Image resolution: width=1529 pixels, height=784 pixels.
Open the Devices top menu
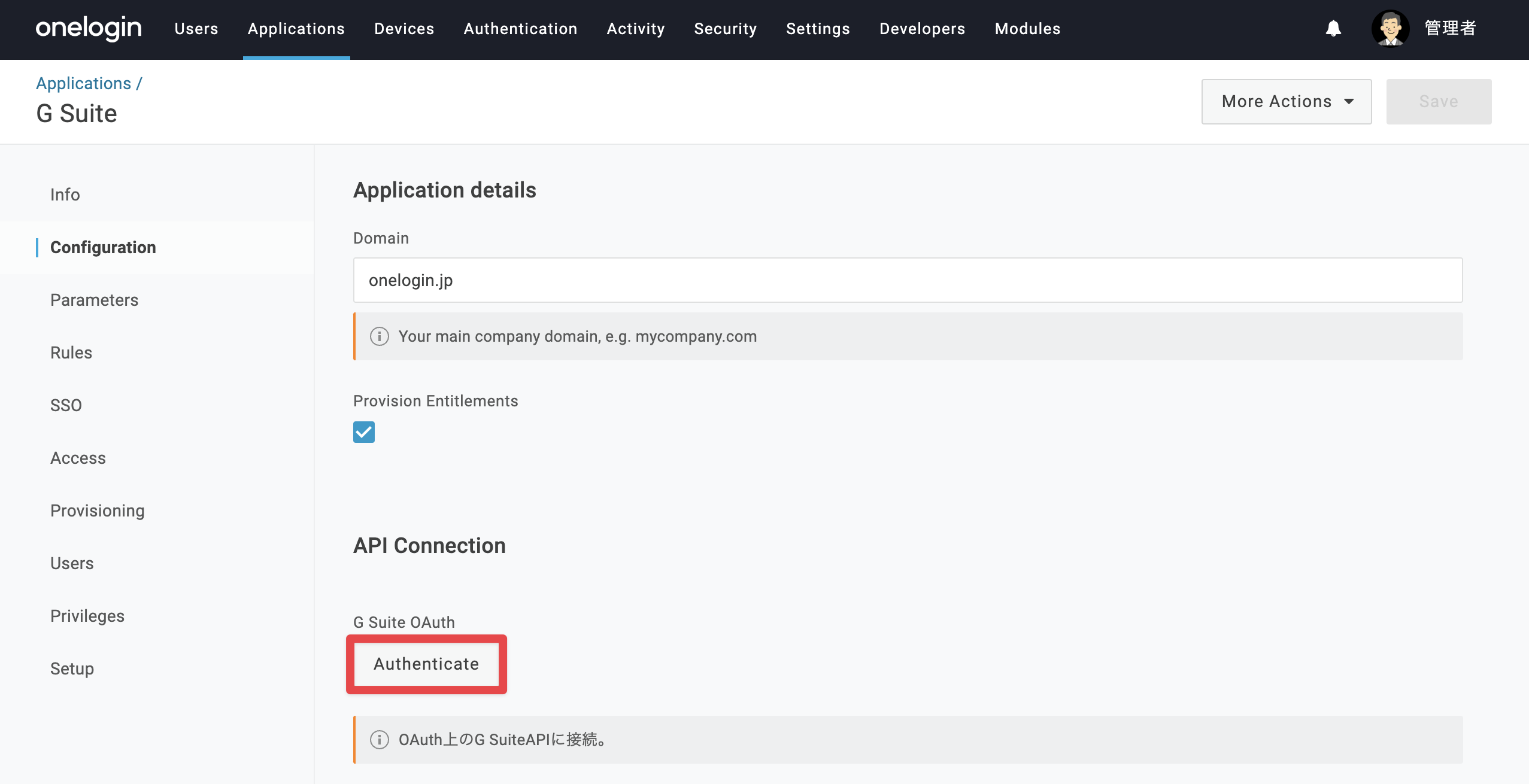coord(404,29)
